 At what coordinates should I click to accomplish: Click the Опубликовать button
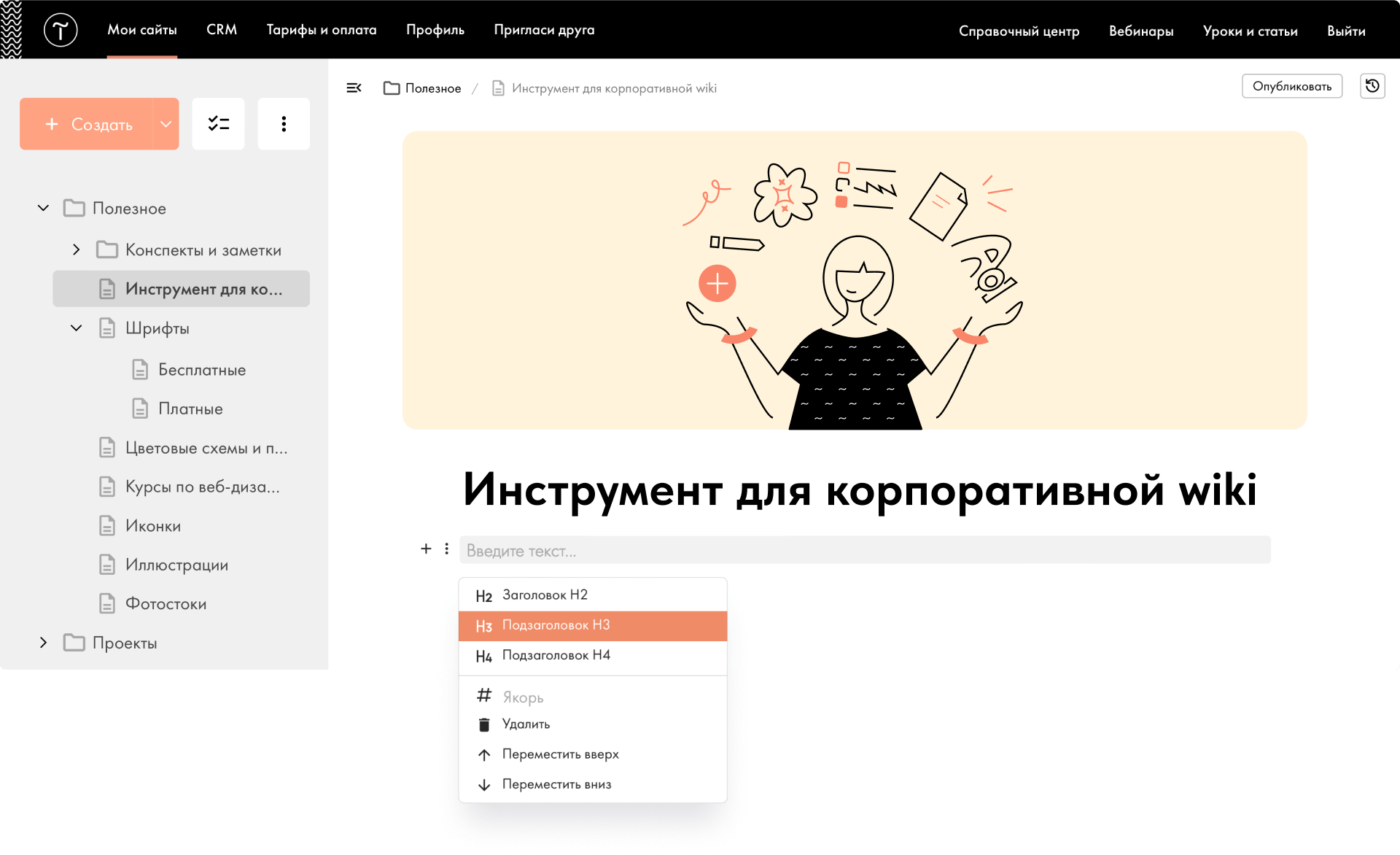tap(1291, 86)
